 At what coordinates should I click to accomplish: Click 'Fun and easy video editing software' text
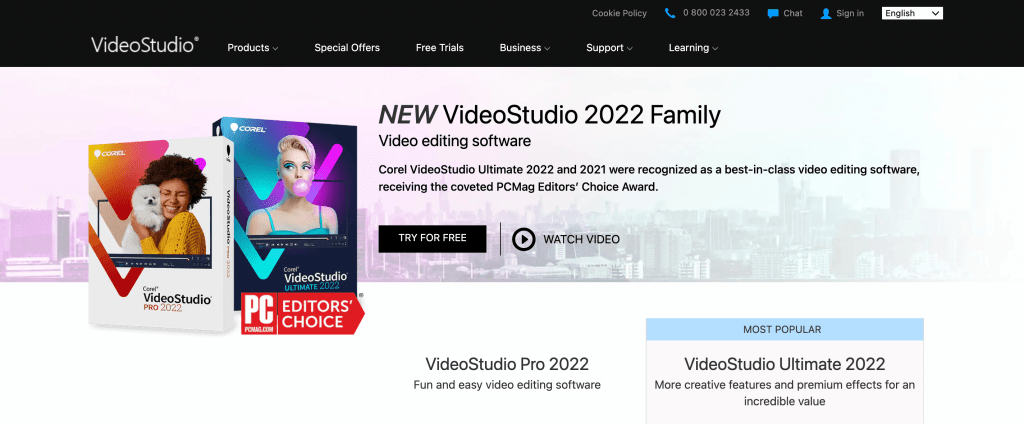[507, 385]
